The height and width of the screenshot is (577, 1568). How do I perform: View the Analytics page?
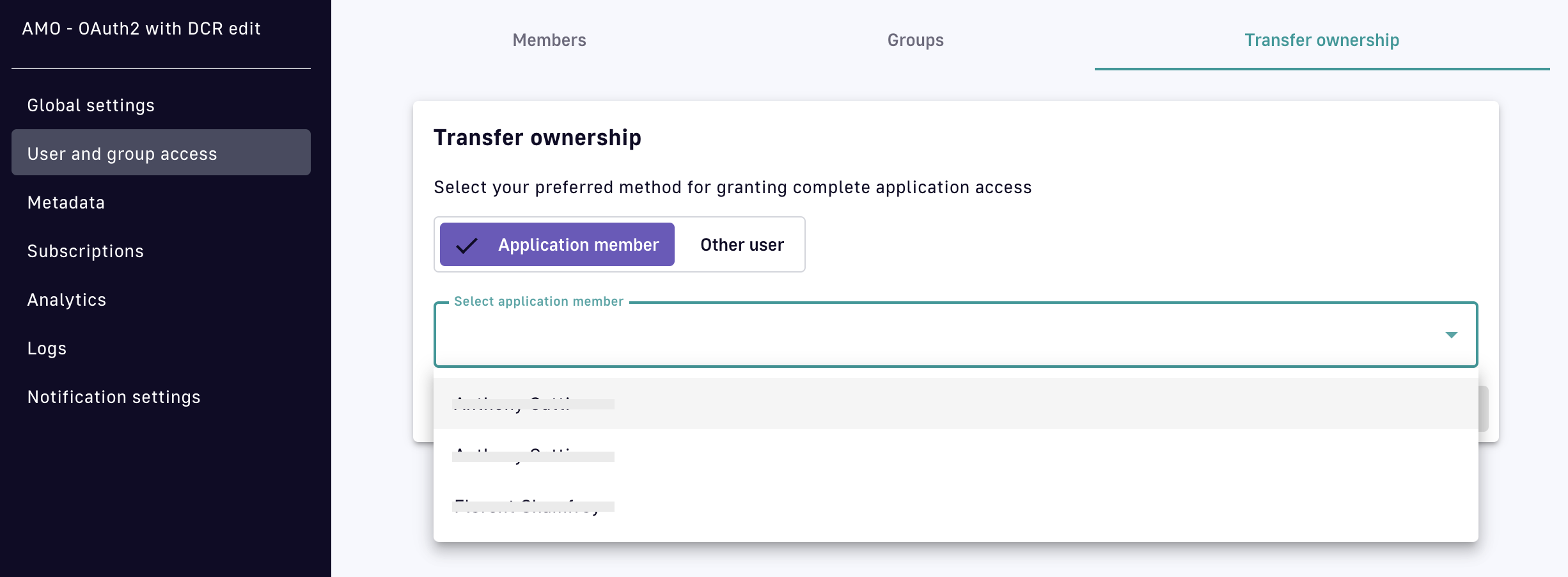tap(67, 300)
